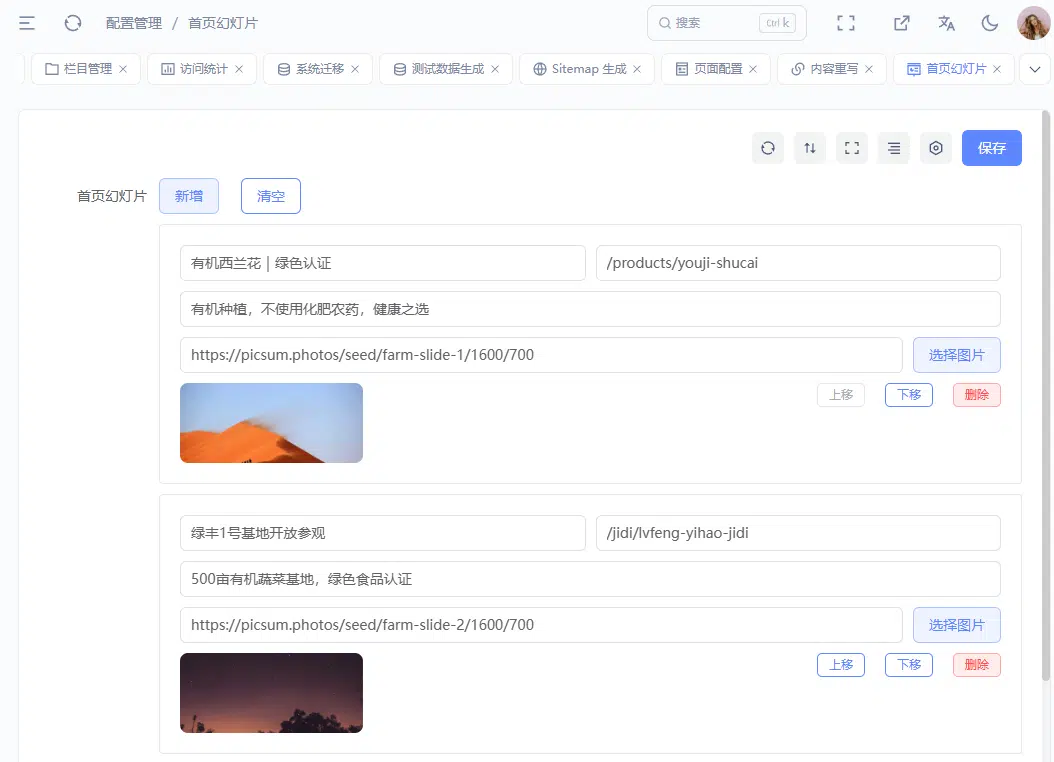Click the first slide desert thumbnail
The image size is (1054, 762).
272,423
